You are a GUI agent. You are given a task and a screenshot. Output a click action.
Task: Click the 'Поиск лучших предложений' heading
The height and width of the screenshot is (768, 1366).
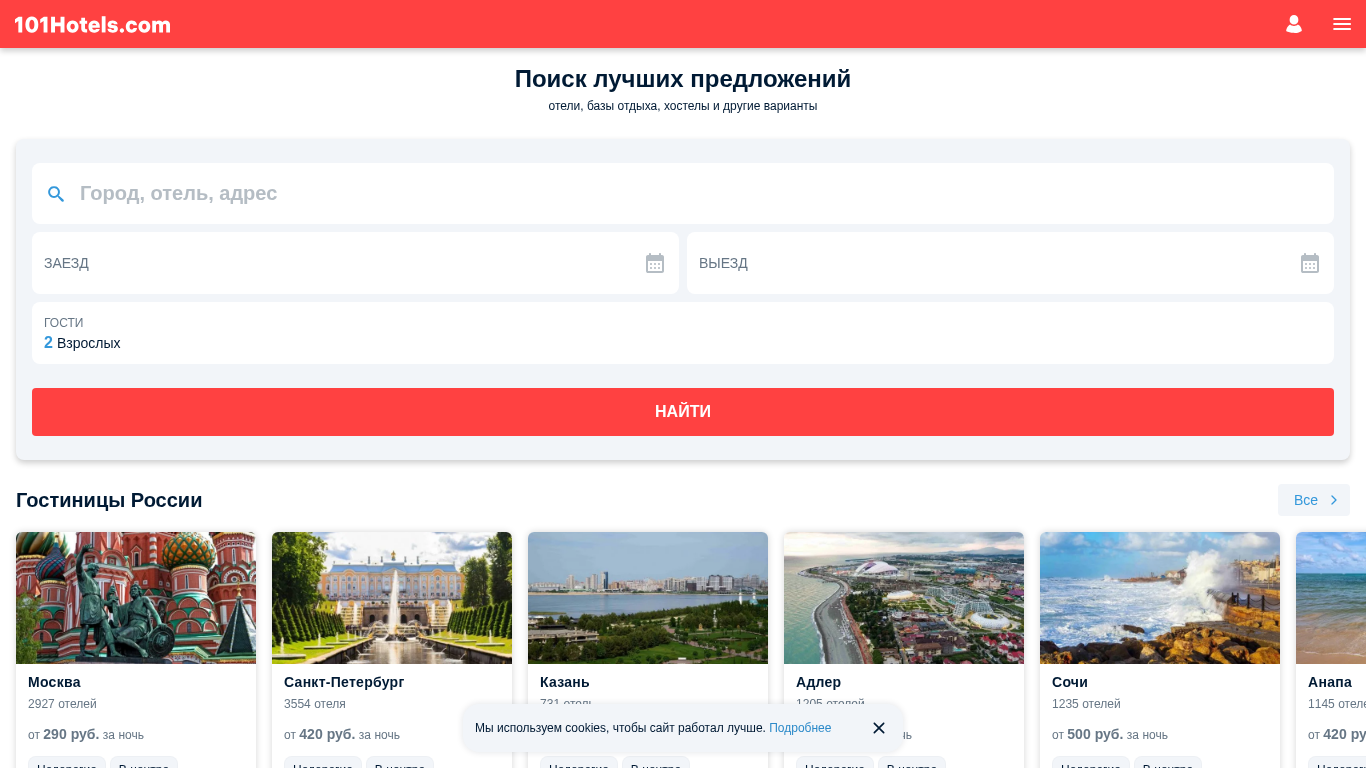(683, 79)
